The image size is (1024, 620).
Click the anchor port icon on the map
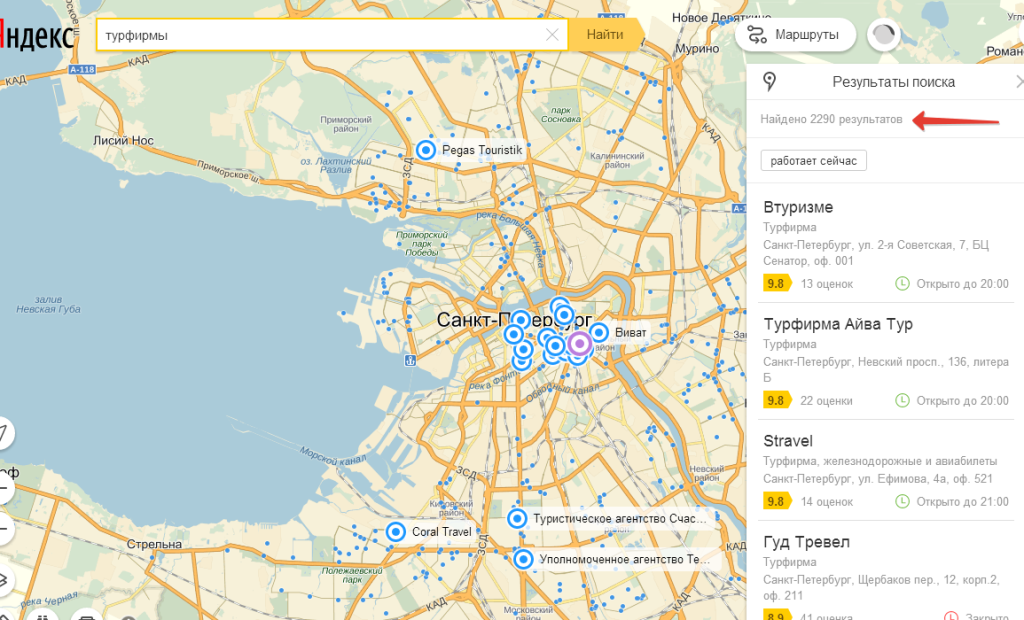pos(410,361)
